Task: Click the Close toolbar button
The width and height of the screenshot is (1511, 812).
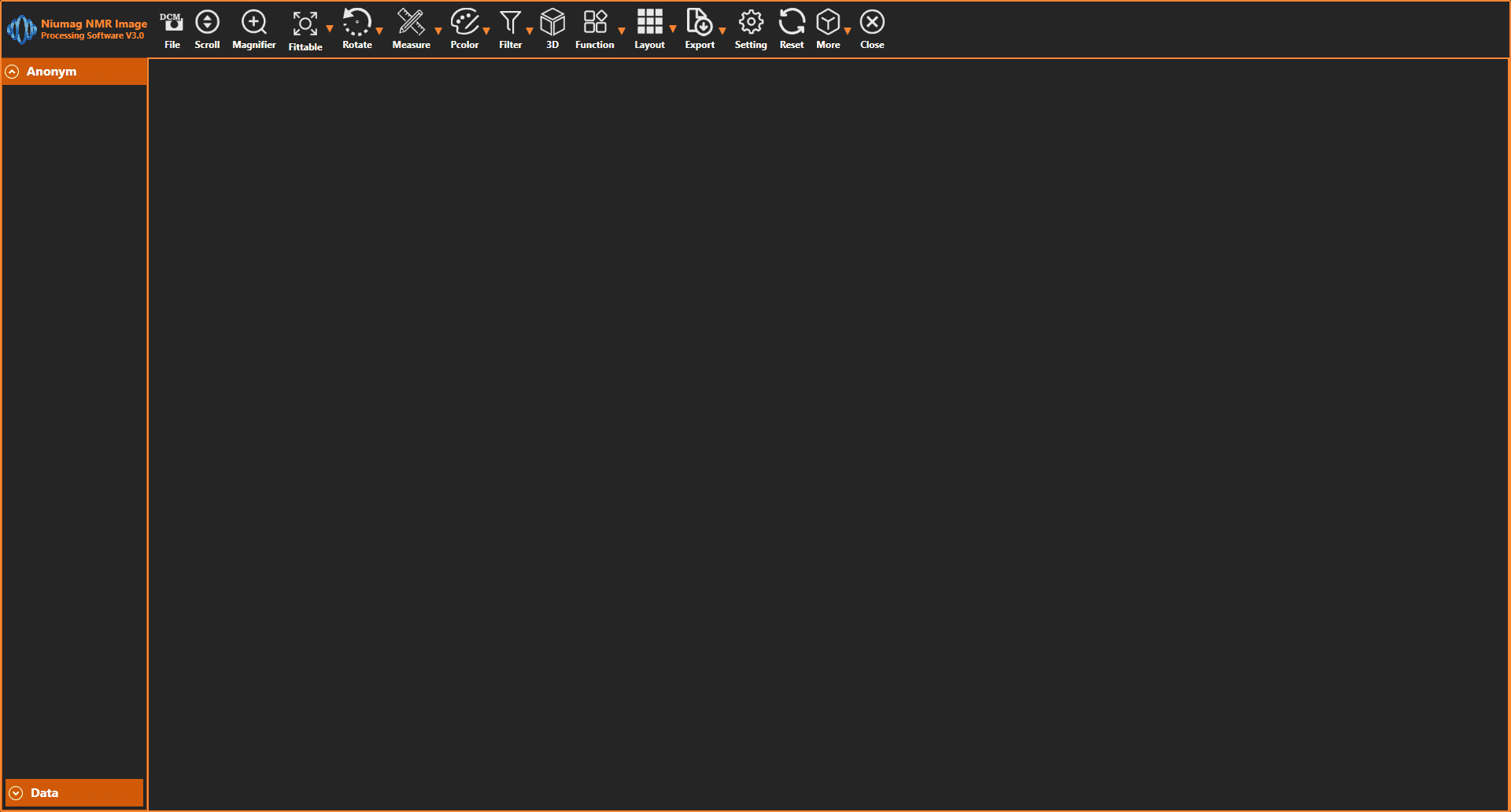Action: tap(872, 23)
